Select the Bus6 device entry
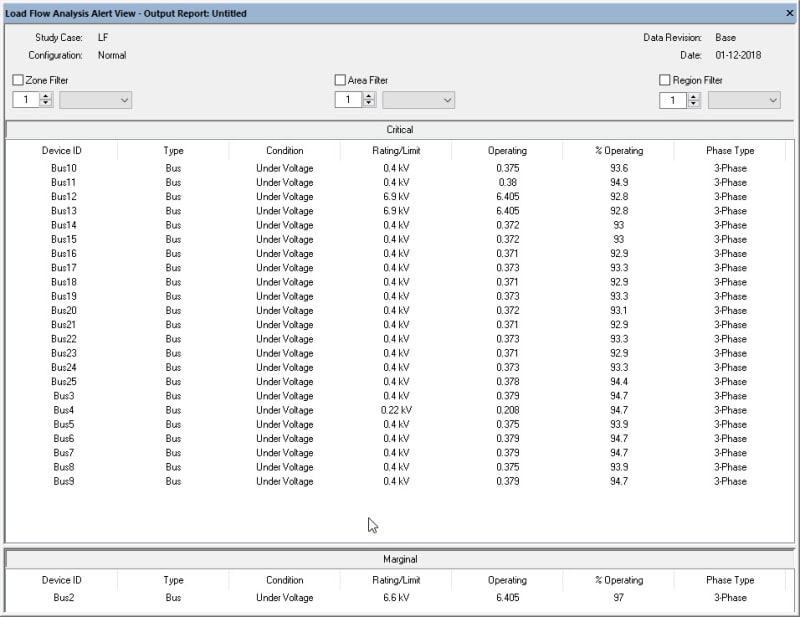The height and width of the screenshot is (617, 800). click(64, 439)
